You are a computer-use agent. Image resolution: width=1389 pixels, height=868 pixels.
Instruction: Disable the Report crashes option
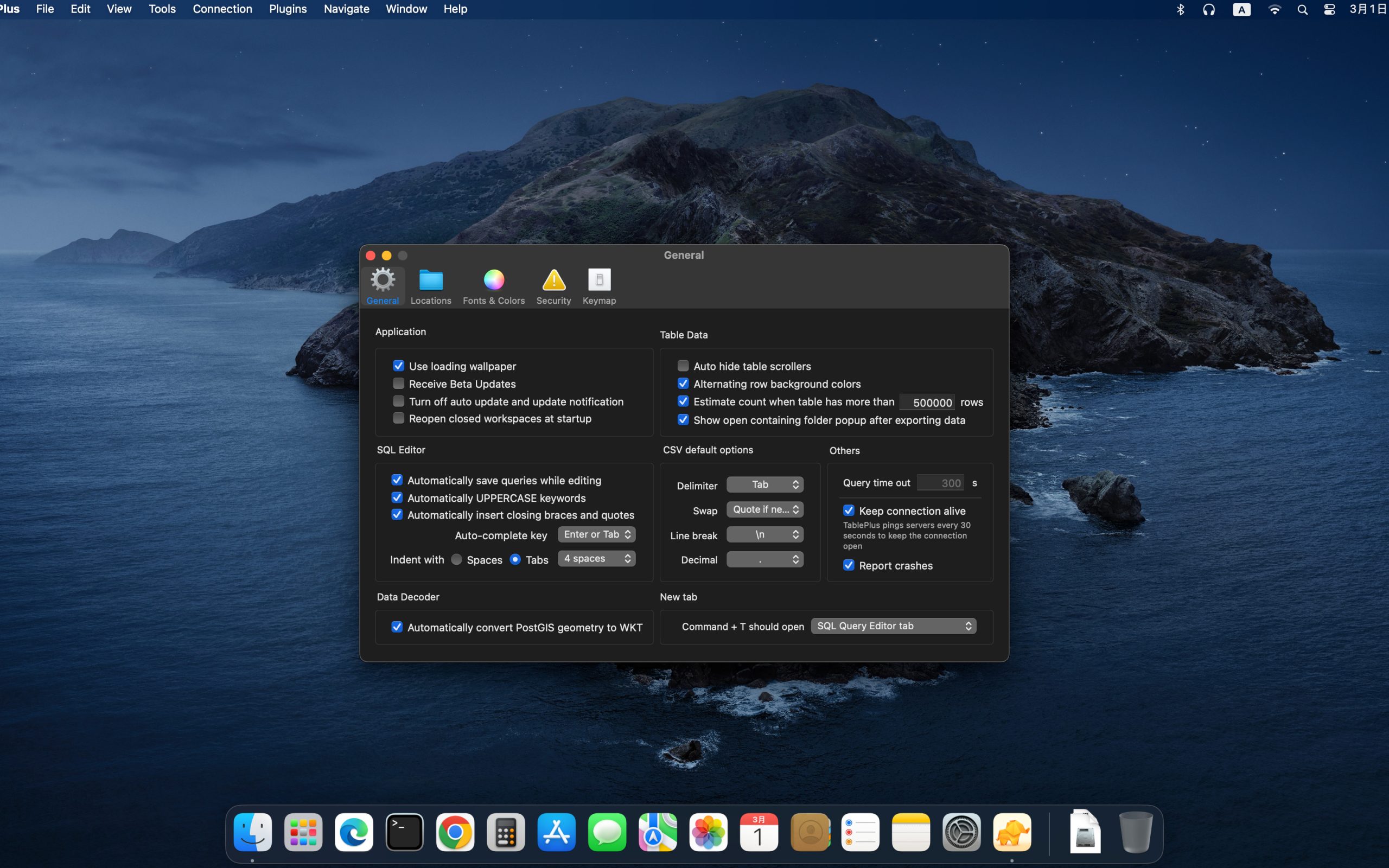pyautogui.click(x=849, y=565)
